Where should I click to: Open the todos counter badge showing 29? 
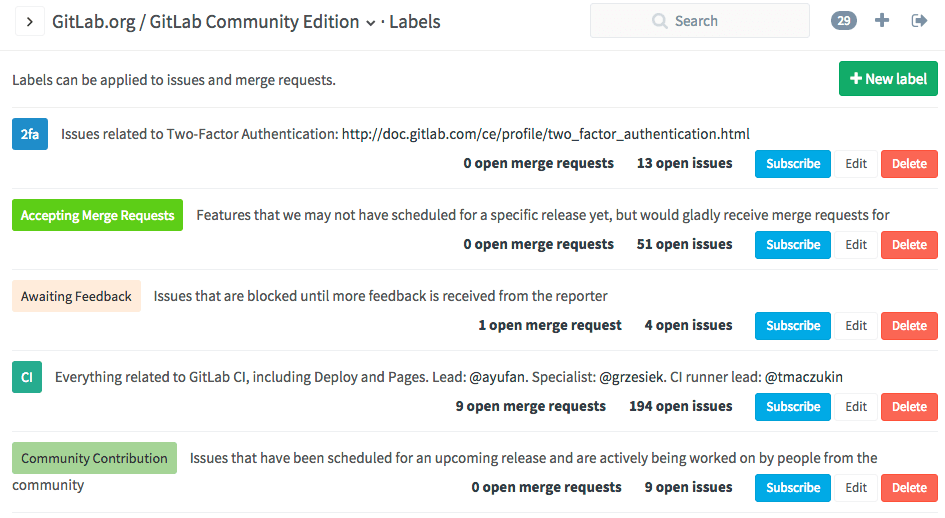tap(843, 21)
